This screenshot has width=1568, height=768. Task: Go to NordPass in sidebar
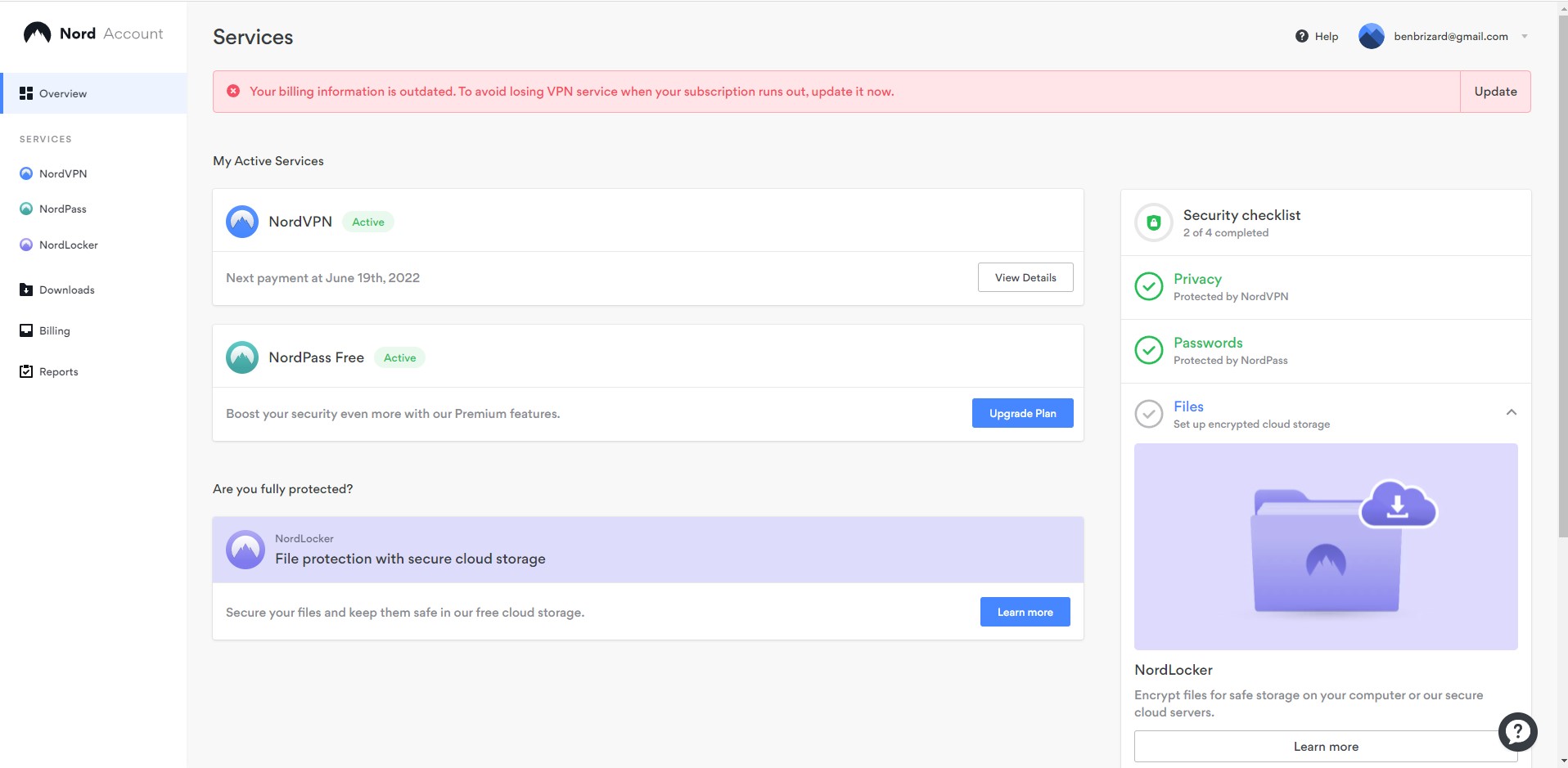(63, 209)
